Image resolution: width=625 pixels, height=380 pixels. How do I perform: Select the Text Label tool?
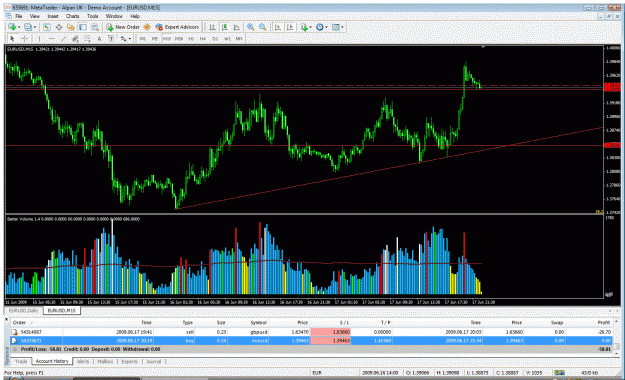(111, 39)
